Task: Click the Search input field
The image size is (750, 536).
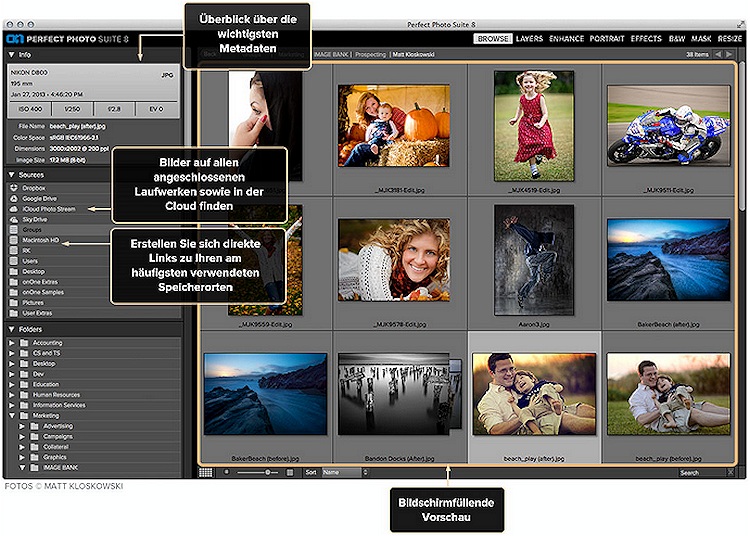Action: pyautogui.click(x=705, y=472)
